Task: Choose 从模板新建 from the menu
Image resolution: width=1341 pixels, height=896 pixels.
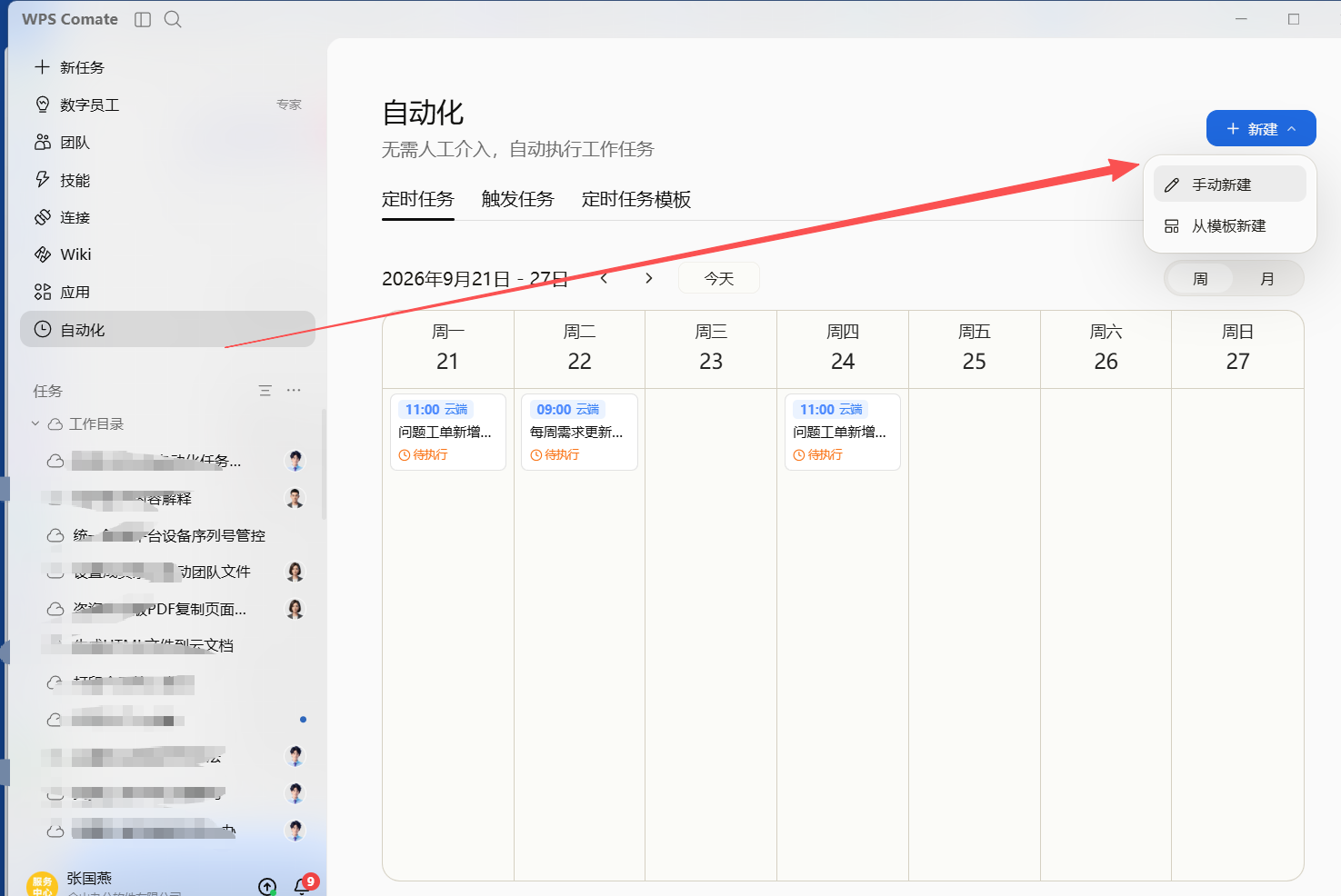Action: (1229, 225)
